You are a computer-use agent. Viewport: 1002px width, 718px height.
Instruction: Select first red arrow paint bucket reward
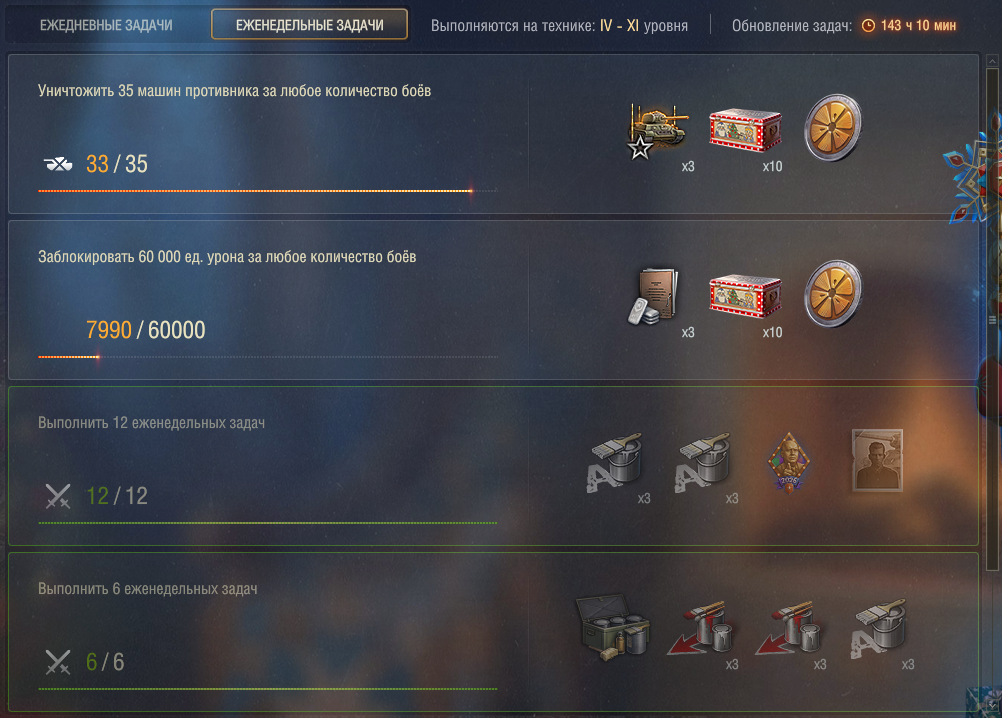[x=700, y=628]
